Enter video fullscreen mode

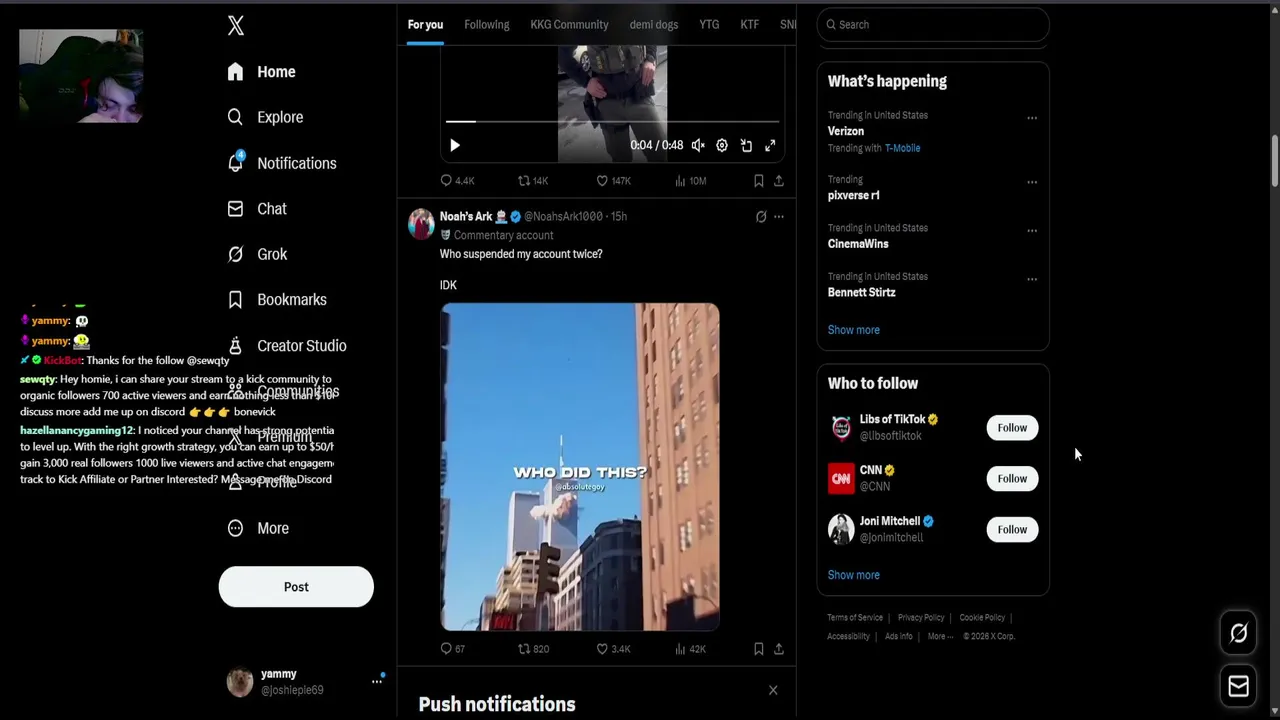tap(770, 146)
